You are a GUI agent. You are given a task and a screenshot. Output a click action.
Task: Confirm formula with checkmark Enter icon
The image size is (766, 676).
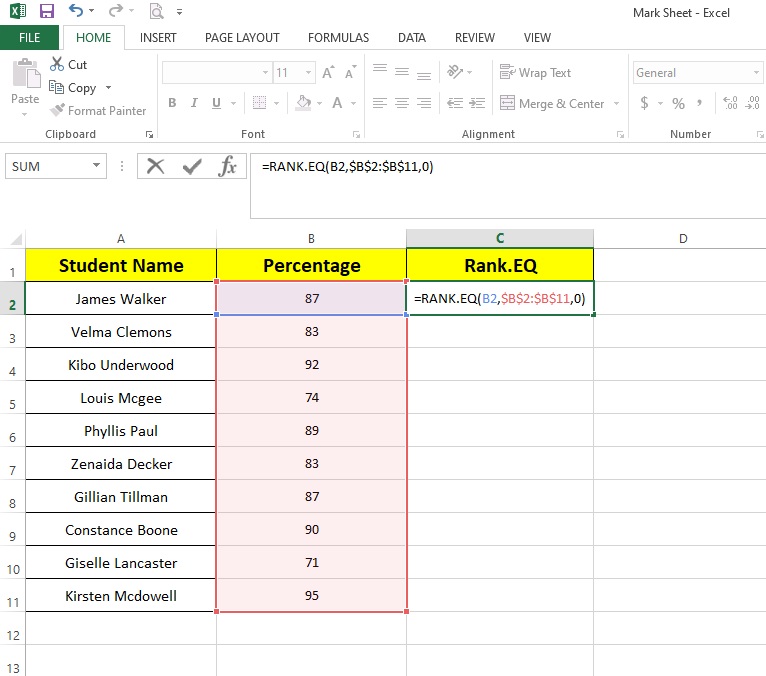(x=192, y=167)
